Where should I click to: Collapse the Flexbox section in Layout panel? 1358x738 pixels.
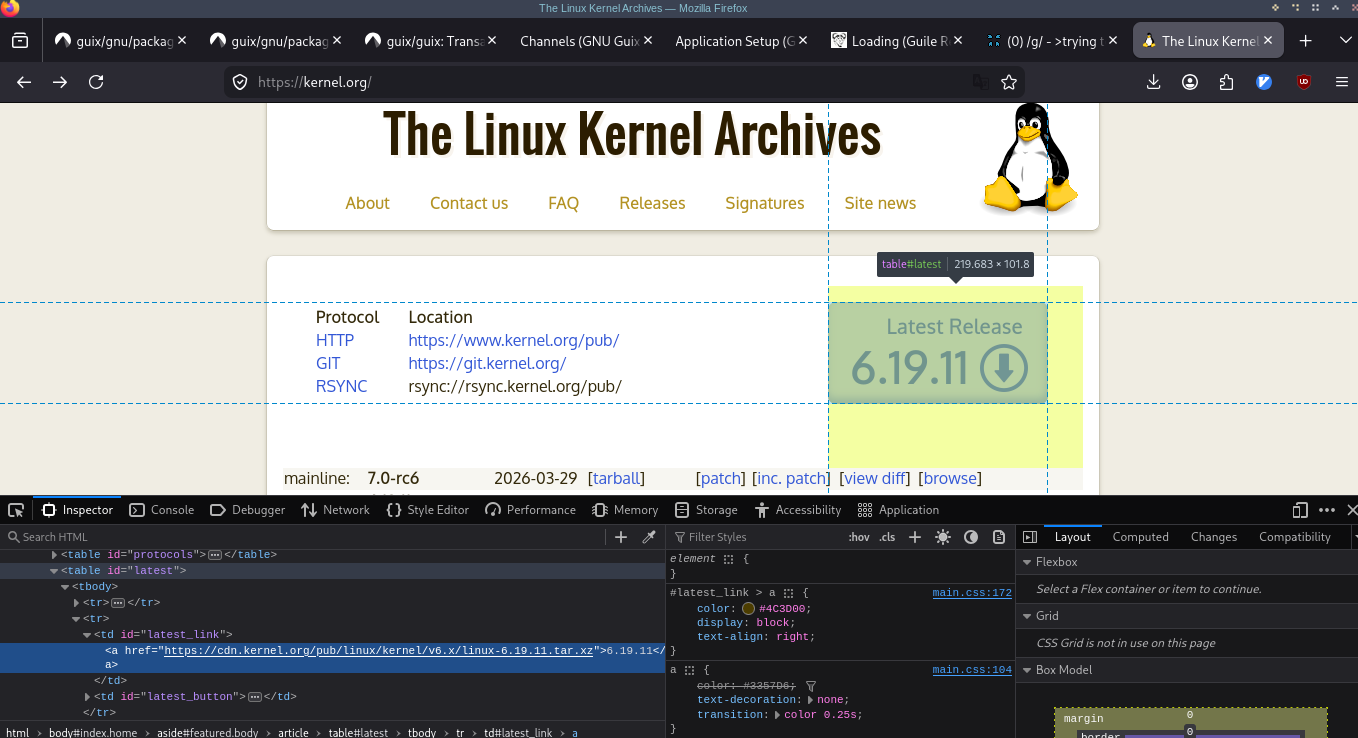pyautogui.click(x=1027, y=562)
